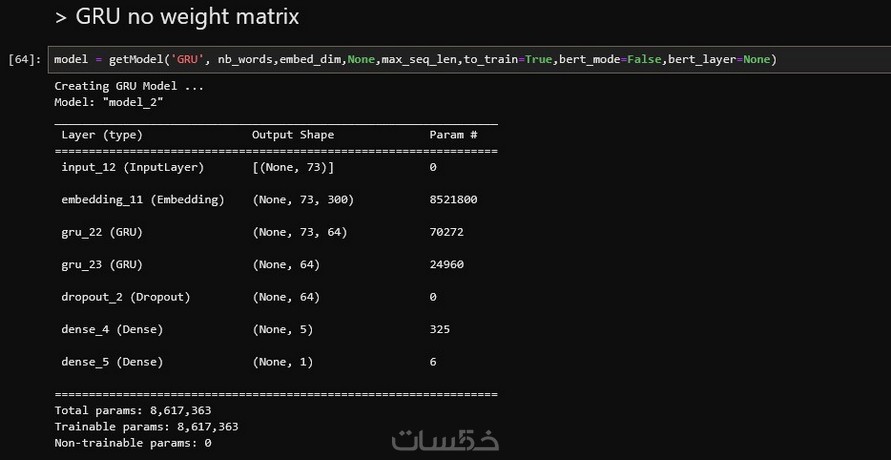Click the embedding_11 (Embedding) row label
Viewport: 891px width, 460px height.
[x=143, y=200]
